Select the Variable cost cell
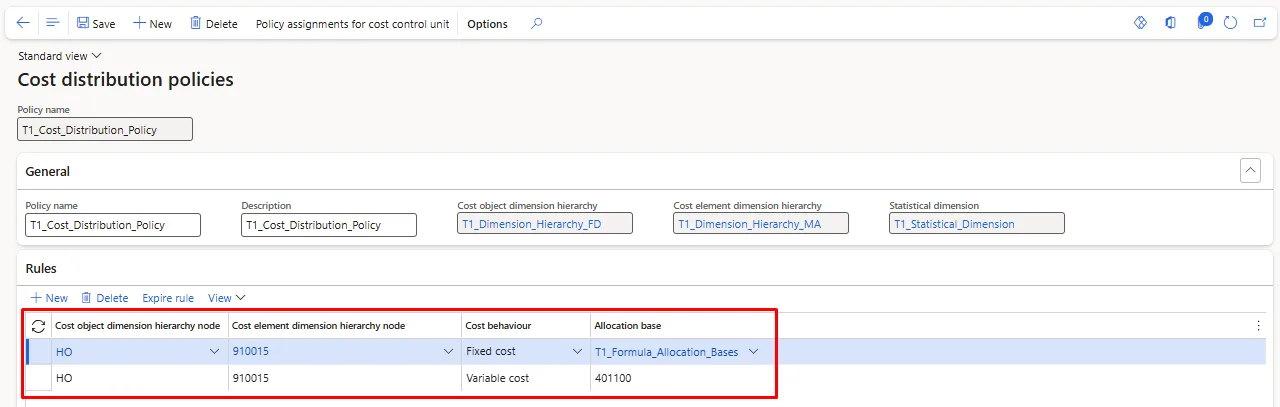The height and width of the screenshot is (407, 1280). 526,378
